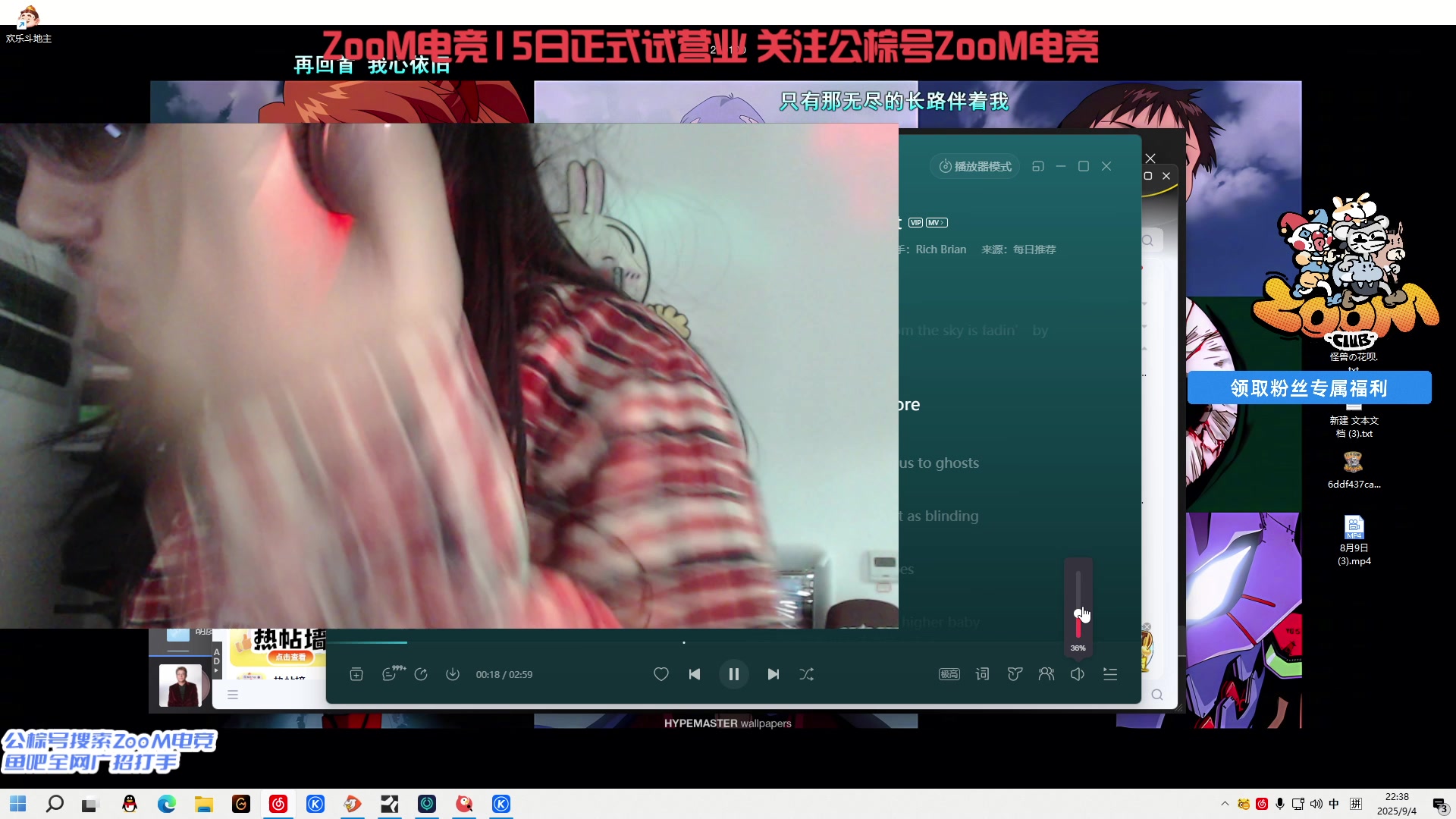Seek along the song progress bar
This screenshot has width=1456, height=819.
[733, 642]
